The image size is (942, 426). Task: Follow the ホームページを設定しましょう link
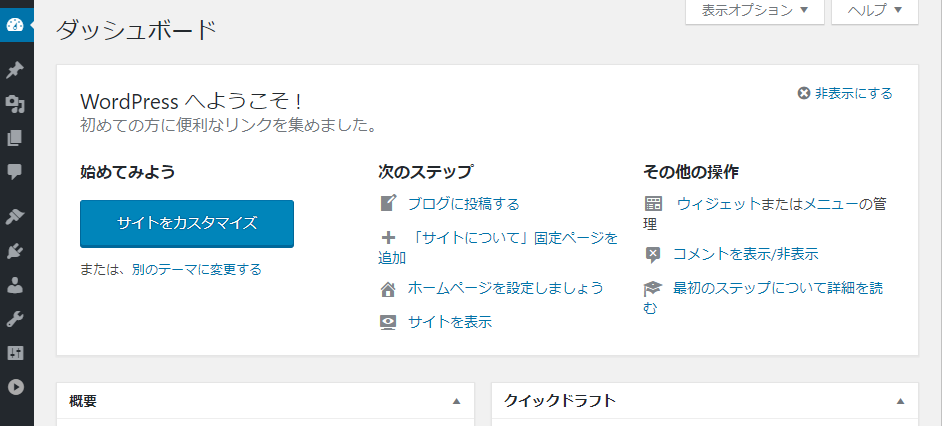tap(505, 288)
